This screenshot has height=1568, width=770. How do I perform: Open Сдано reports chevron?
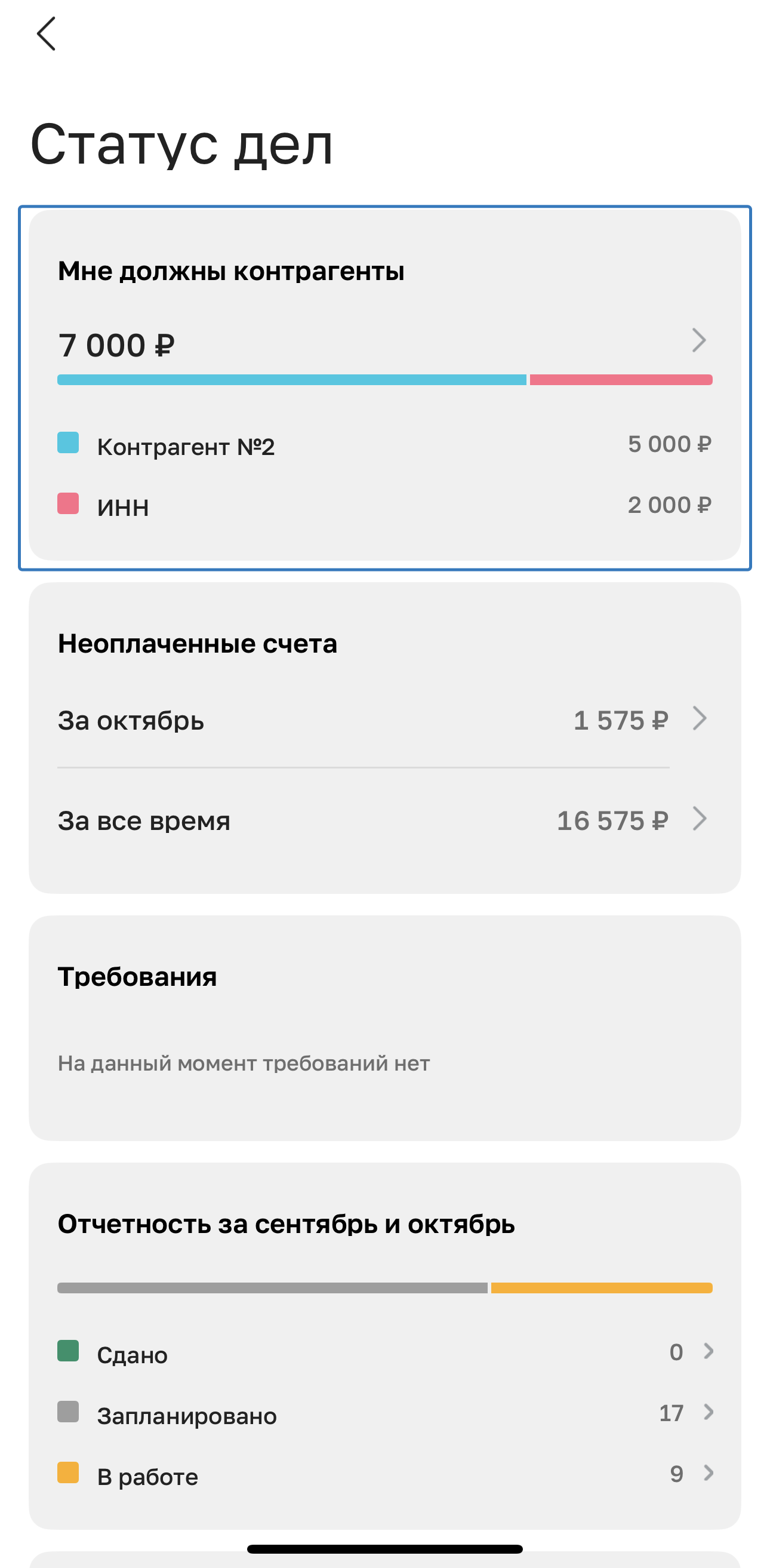pos(709,1351)
